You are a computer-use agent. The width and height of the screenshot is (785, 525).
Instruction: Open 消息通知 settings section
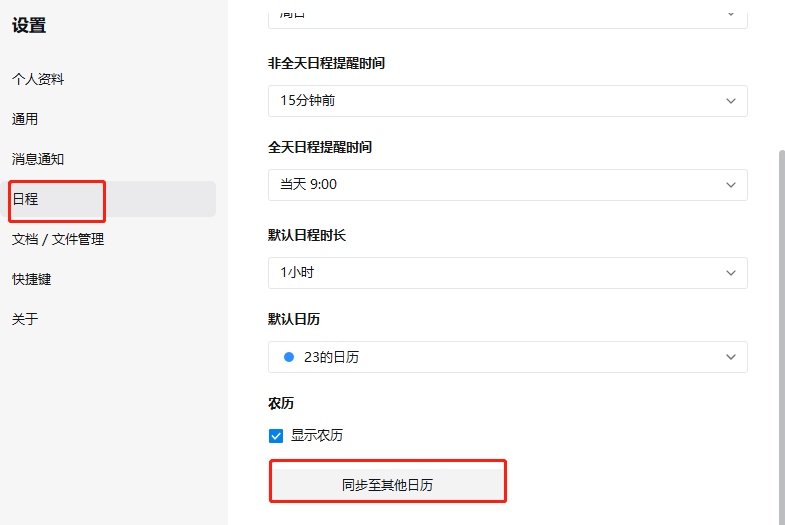pyautogui.click(x=38, y=159)
